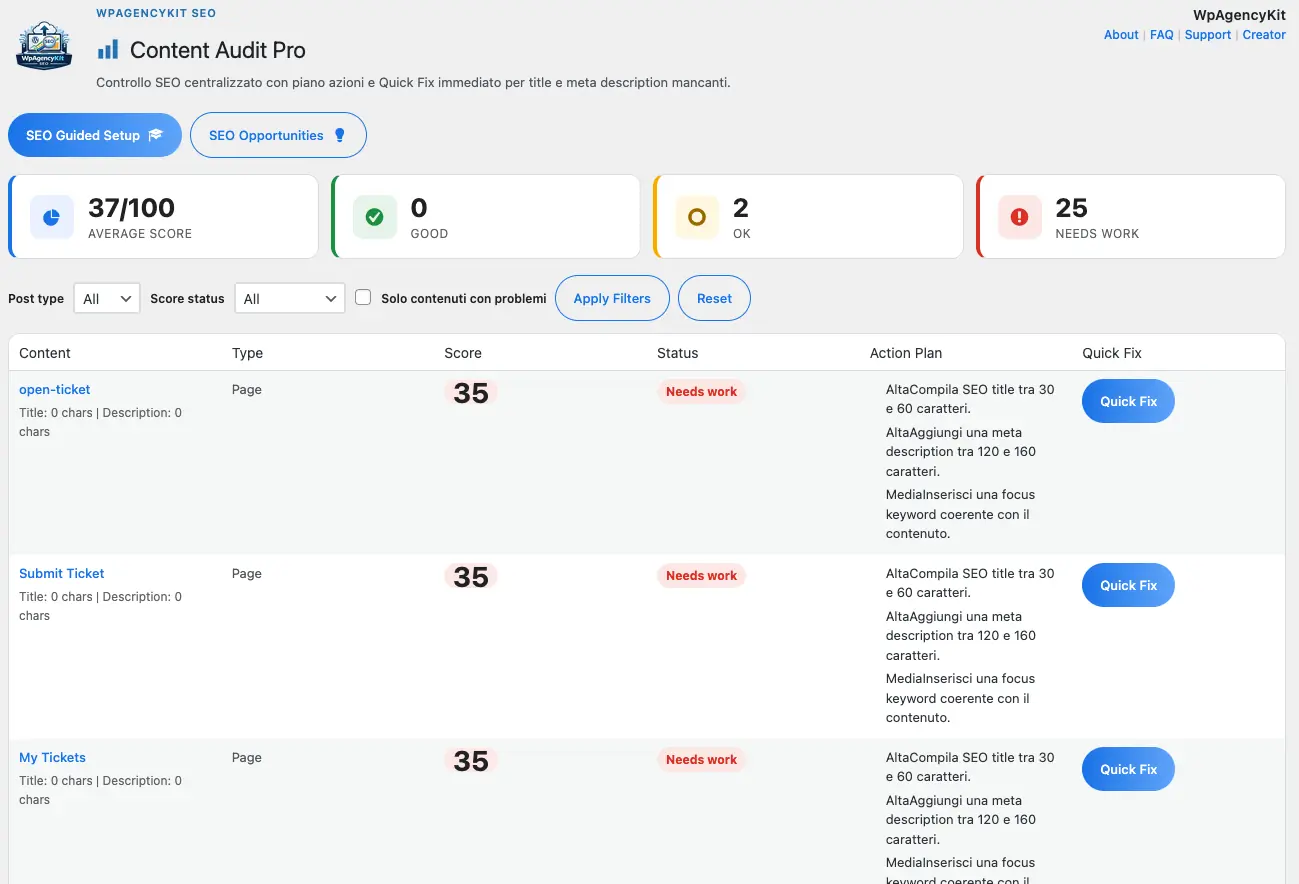1299x884 pixels.
Task: Open the SEO Guided Setup tab
Action: click(x=95, y=135)
